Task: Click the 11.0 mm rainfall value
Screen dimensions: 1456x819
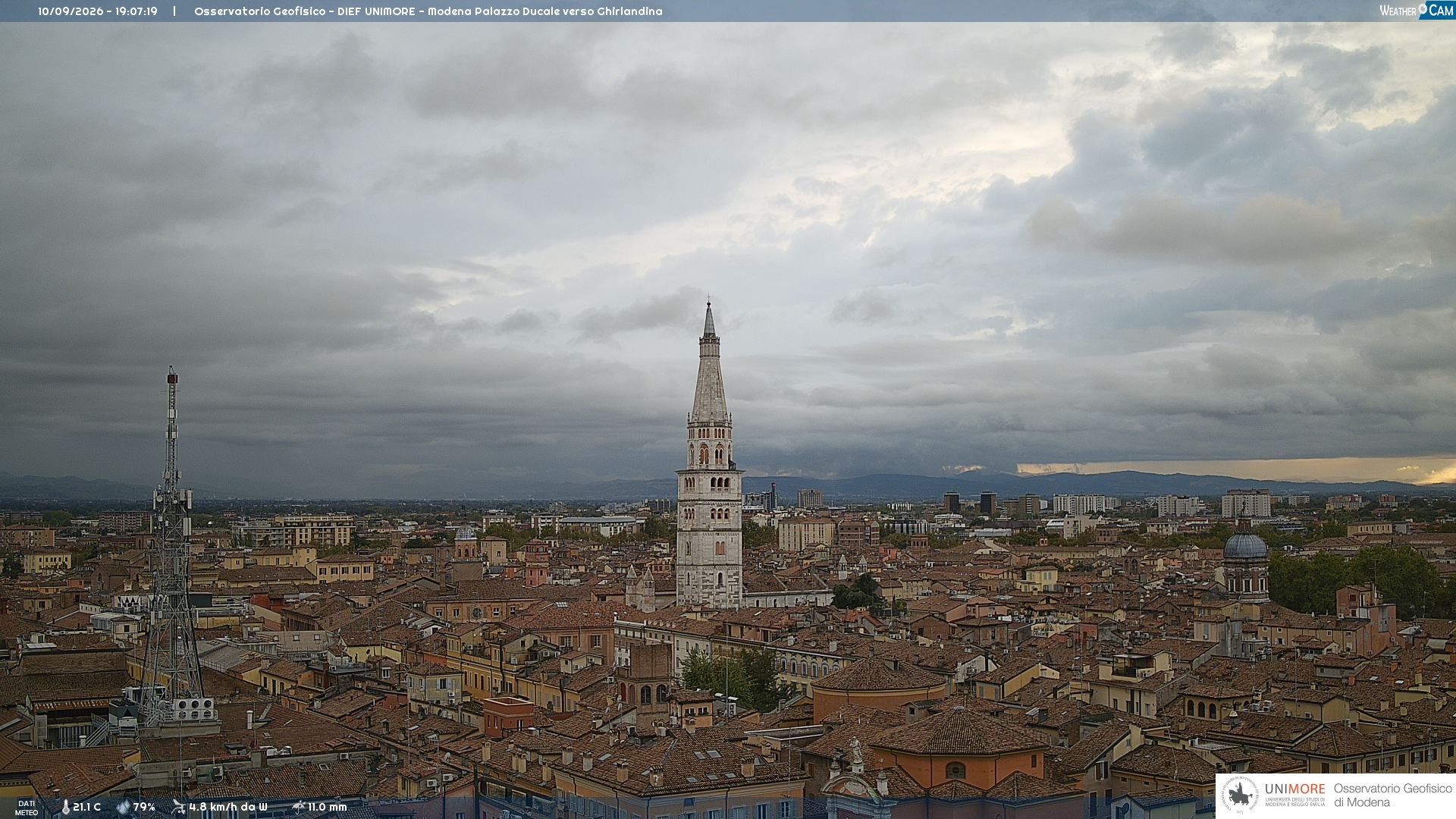Action: [328, 807]
